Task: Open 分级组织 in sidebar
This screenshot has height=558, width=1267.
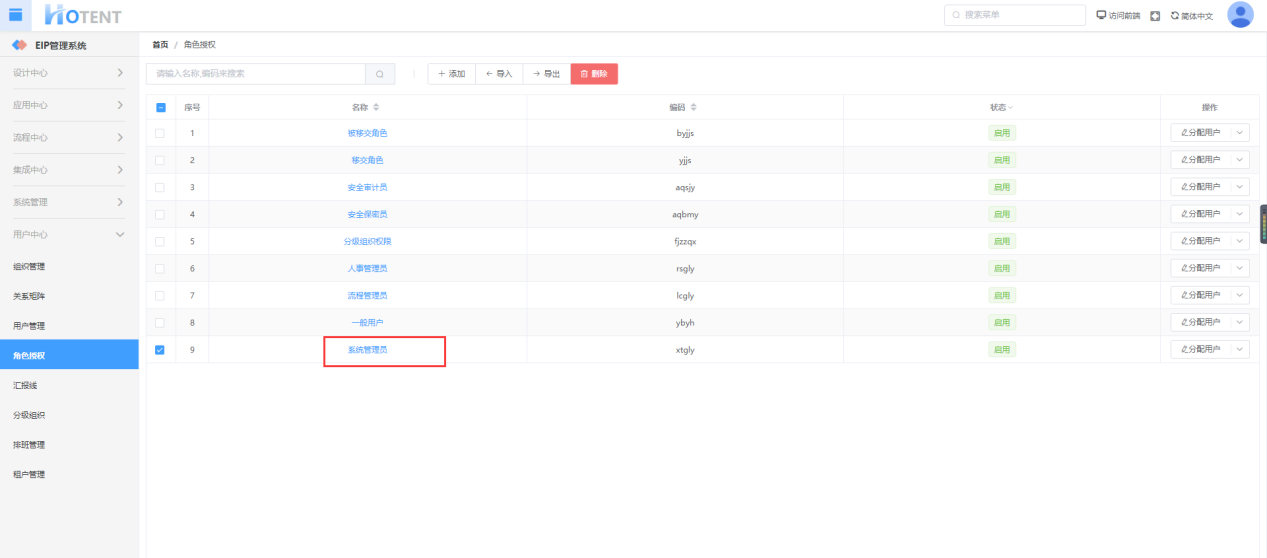Action: click(69, 415)
